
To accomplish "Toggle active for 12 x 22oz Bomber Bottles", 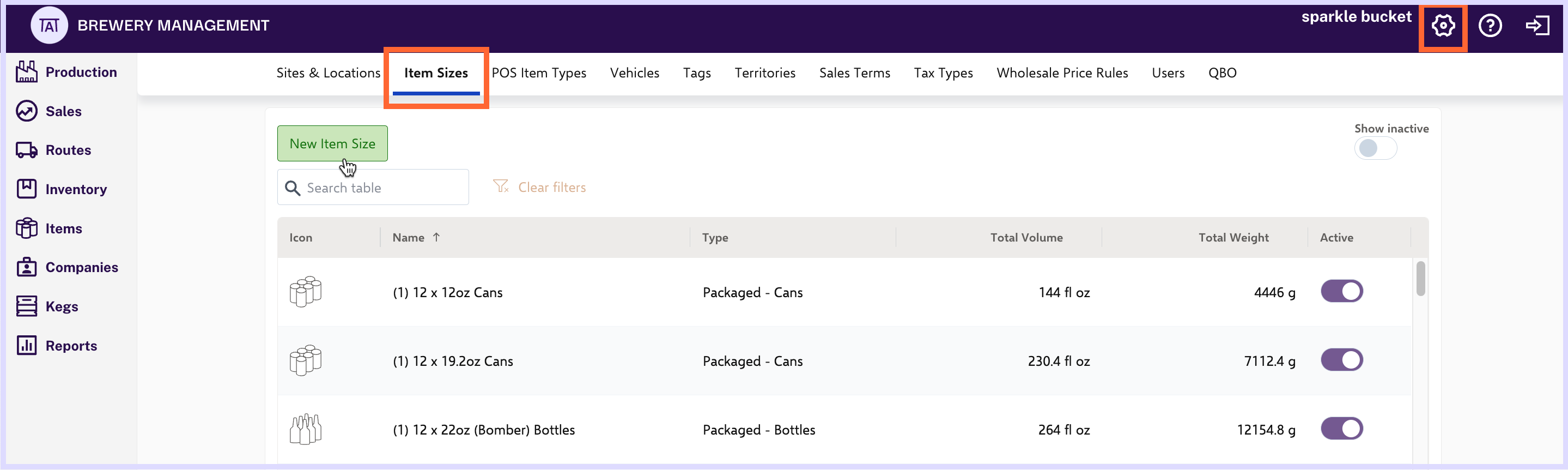I will (x=1341, y=429).
